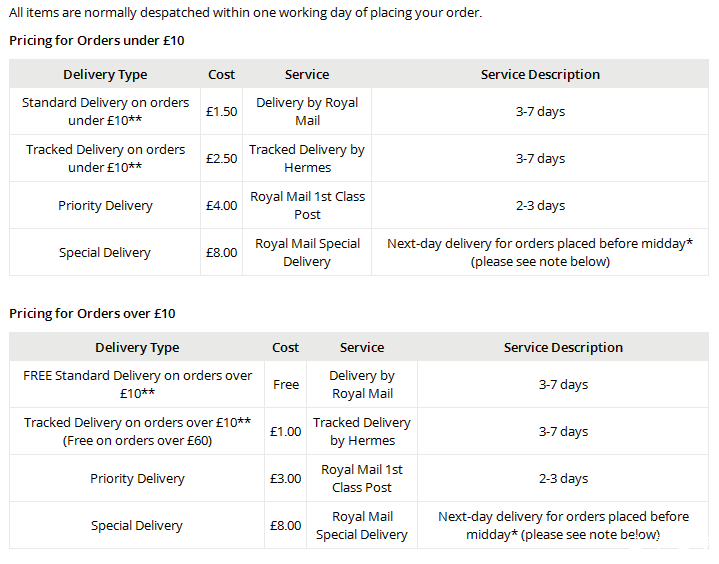The height and width of the screenshot is (564, 719).
Task: Select the £1.50 Standard Delivery cost cell
Action: coord(221,111)
